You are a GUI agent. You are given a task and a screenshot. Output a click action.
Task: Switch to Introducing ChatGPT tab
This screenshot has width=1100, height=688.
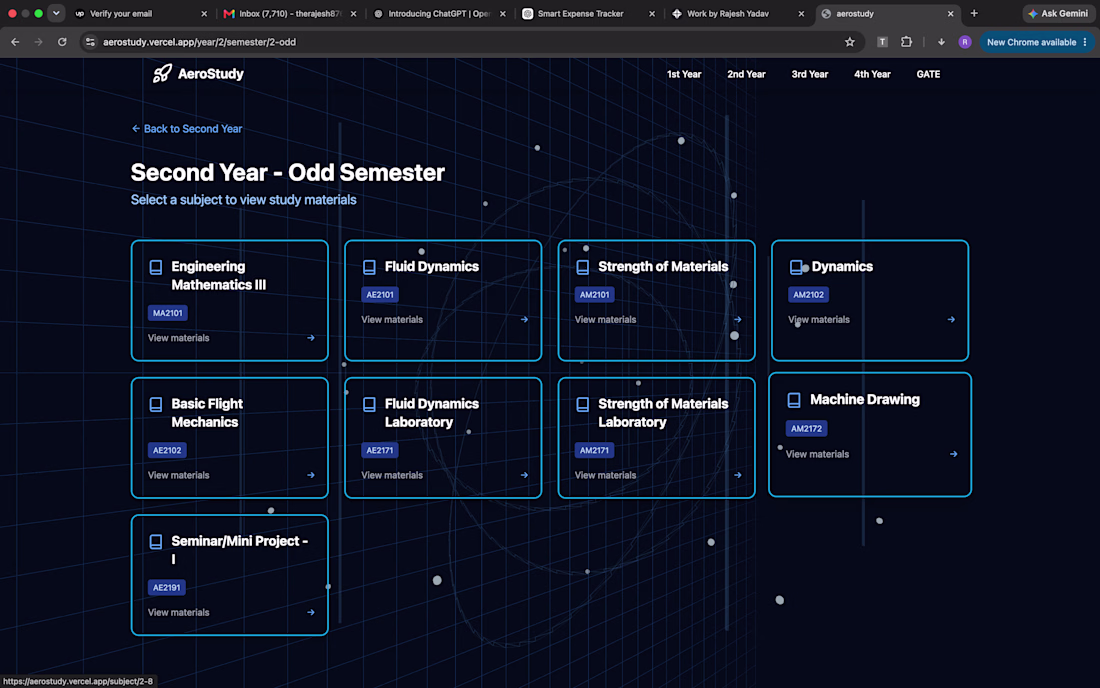tap(439, 13)
